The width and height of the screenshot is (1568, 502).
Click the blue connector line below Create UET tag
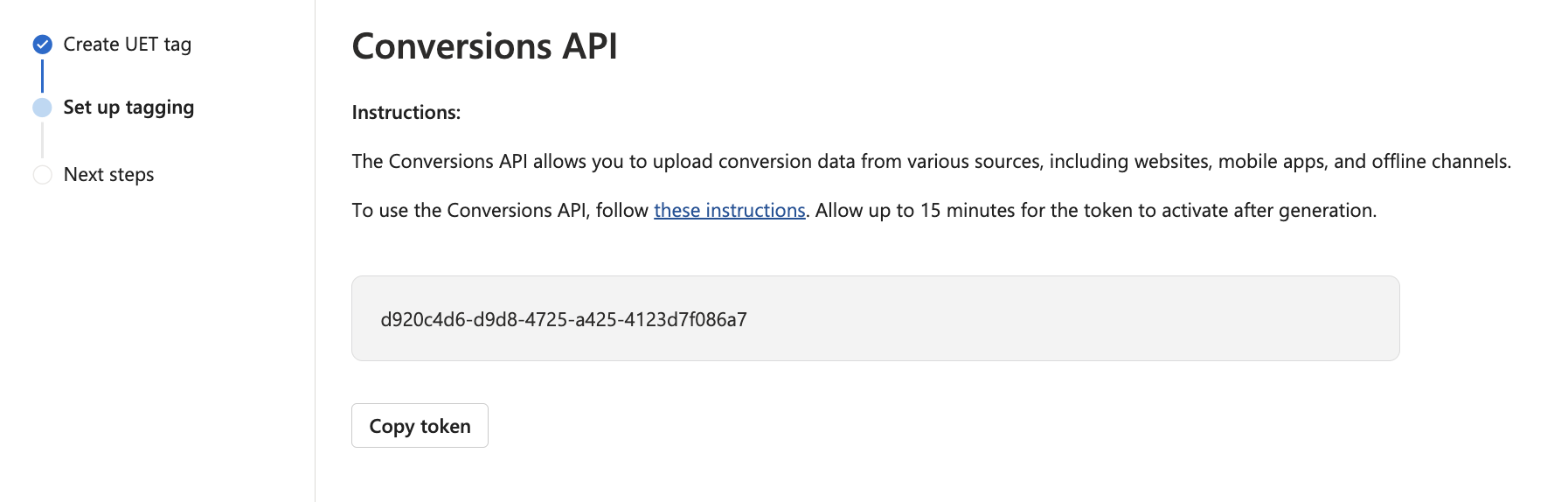[x=42, y=76]
